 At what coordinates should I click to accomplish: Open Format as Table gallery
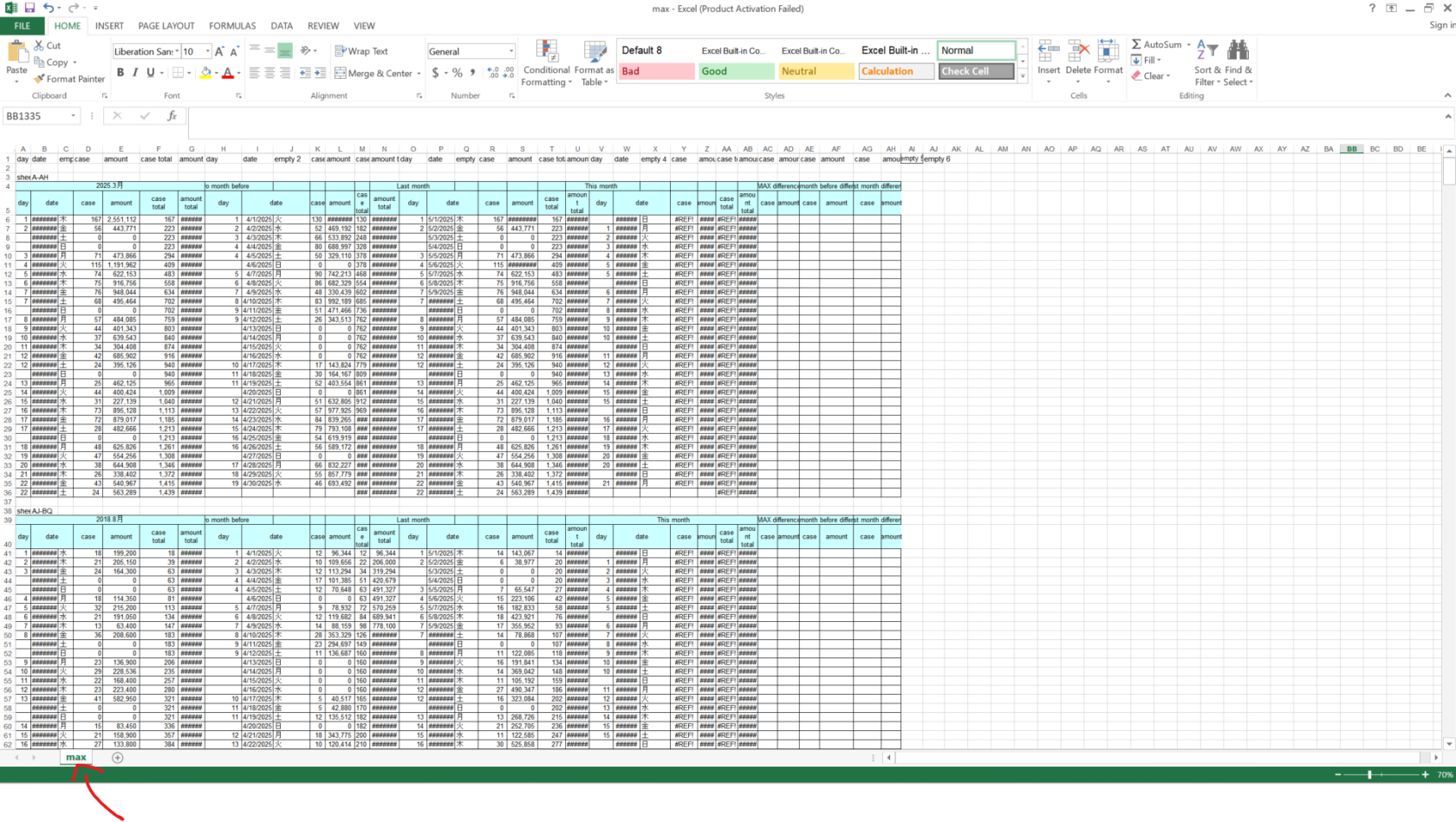[x=594, y=63]
